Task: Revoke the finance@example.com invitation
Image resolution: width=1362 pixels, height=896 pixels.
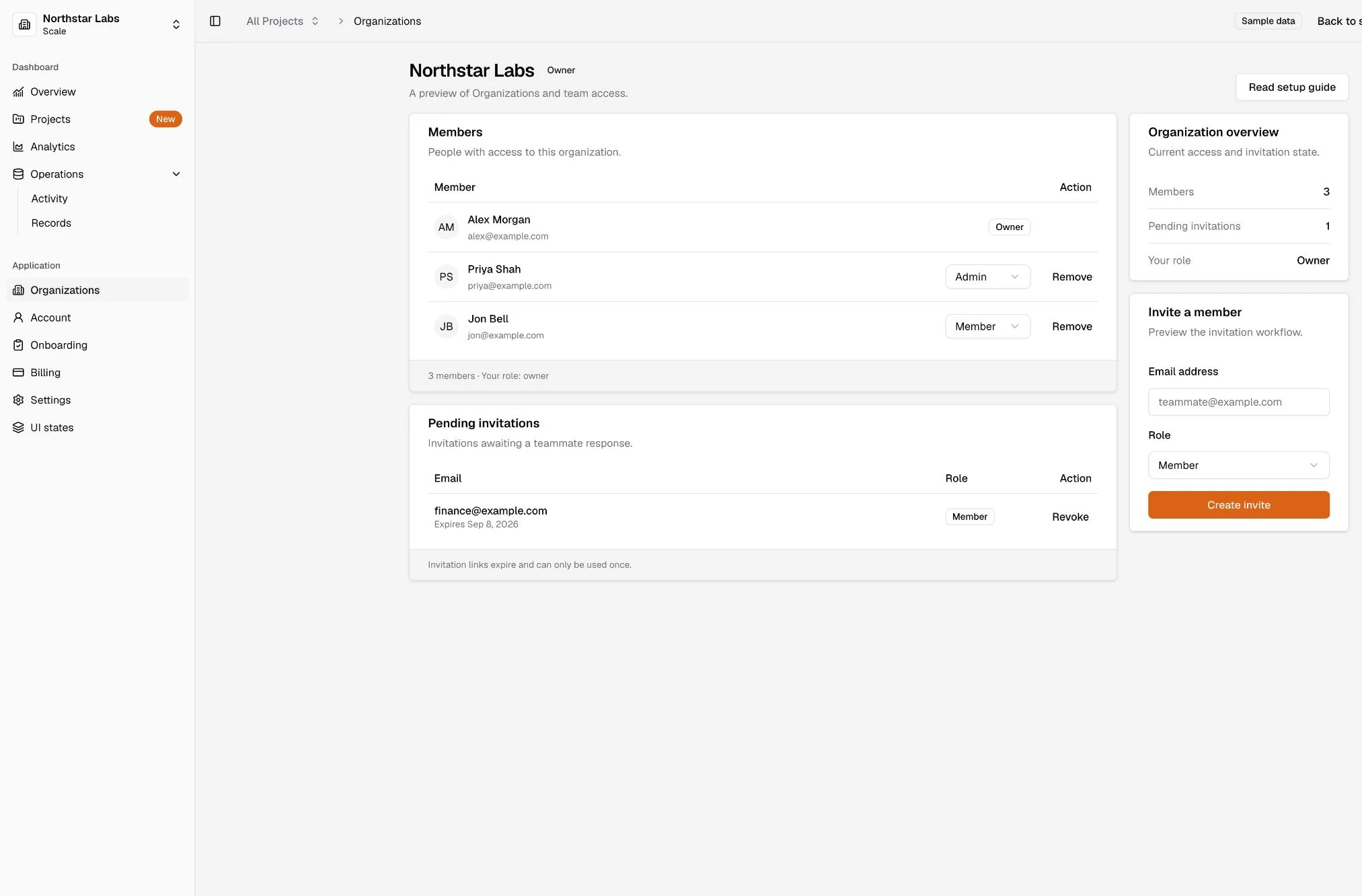Action: (1070, 517)
